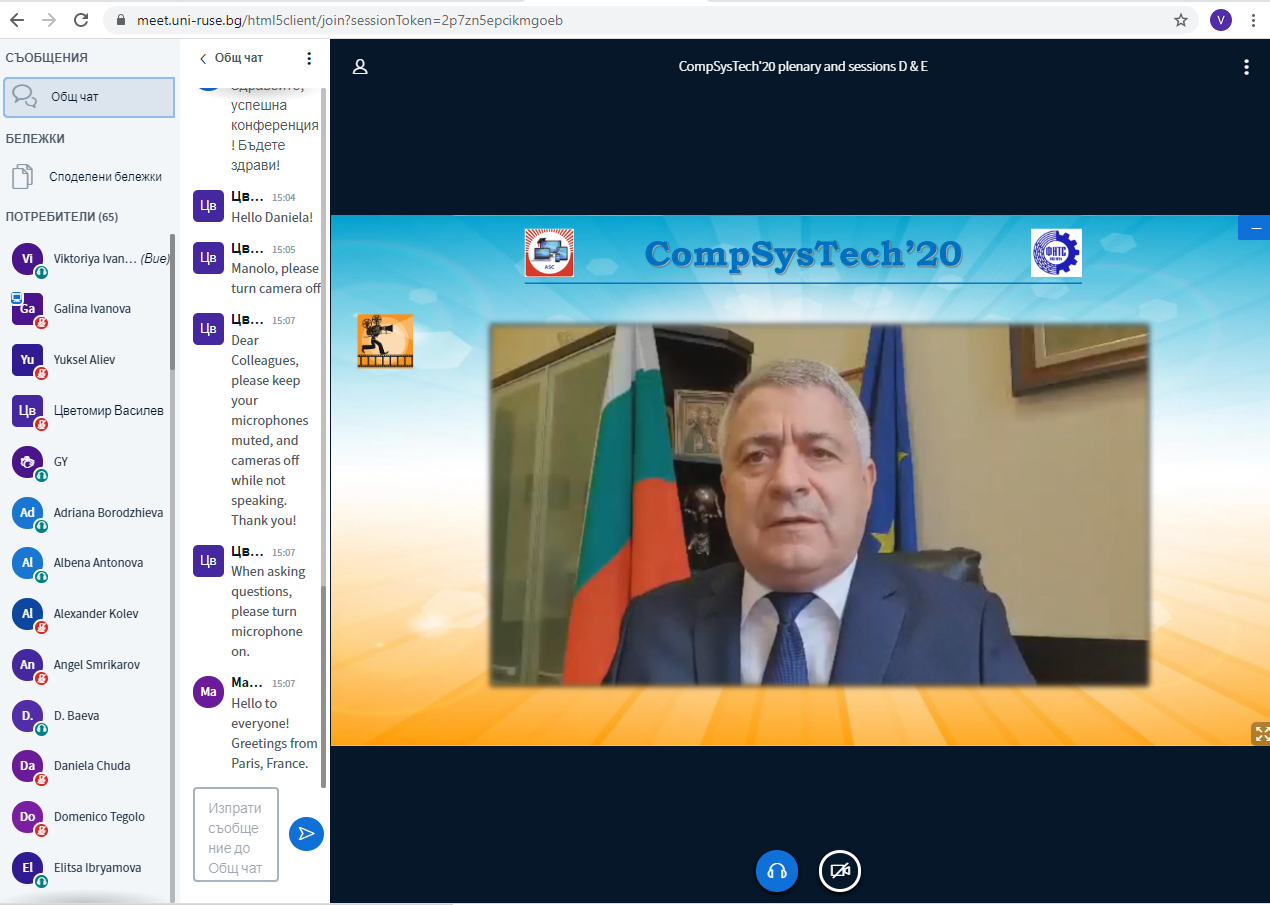
Task: Open the Chrome profile avatar
Action: coord(1220,20)
